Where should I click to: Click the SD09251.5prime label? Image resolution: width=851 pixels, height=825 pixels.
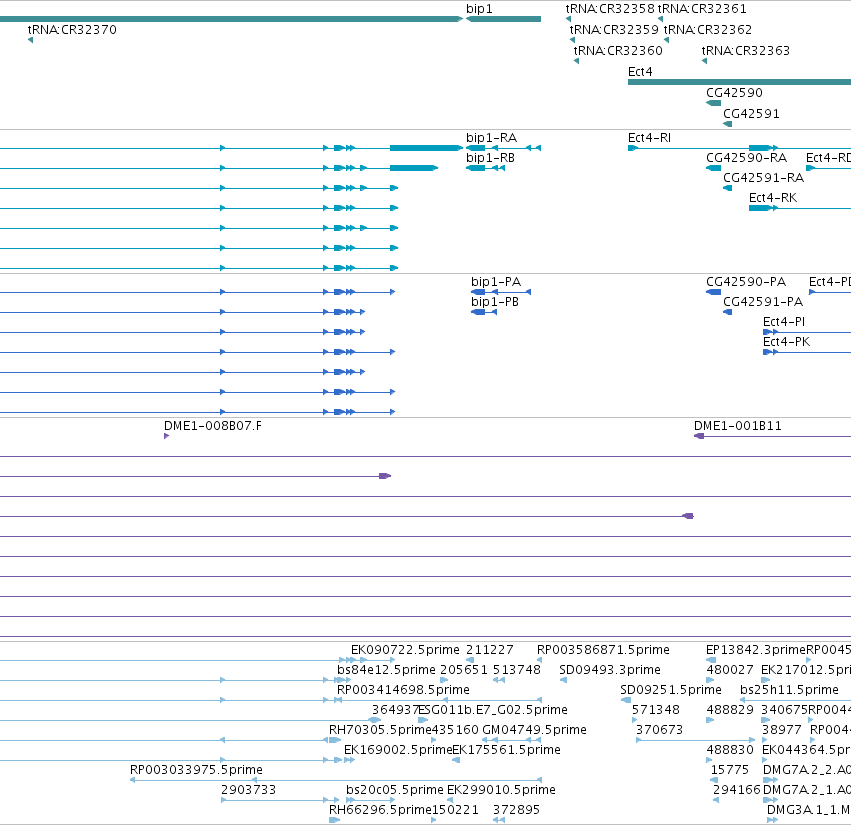coord(671,690)
